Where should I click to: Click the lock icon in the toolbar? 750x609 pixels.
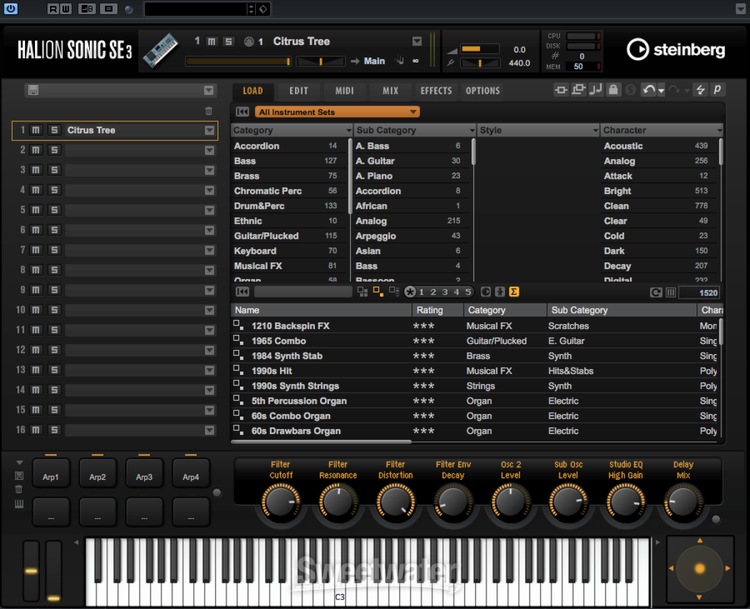614,90
